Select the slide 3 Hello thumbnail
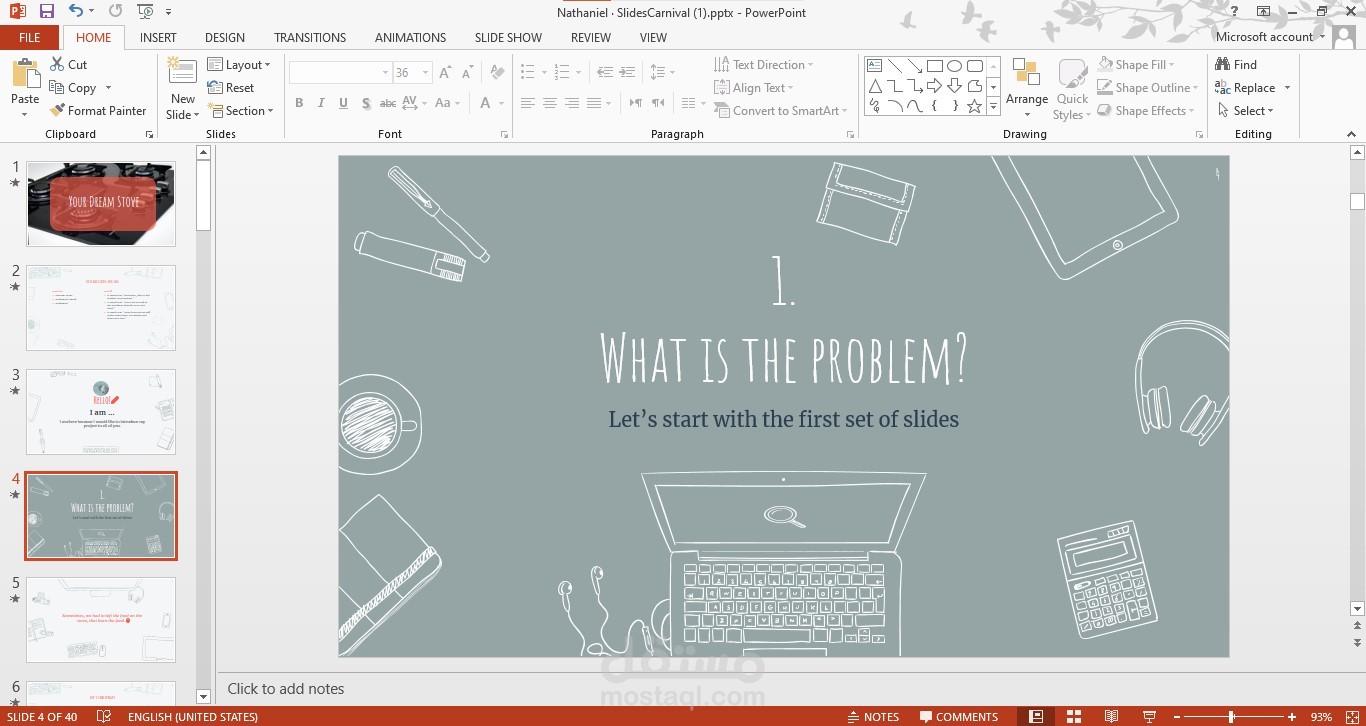1366x726 pixels. point(101,412)
